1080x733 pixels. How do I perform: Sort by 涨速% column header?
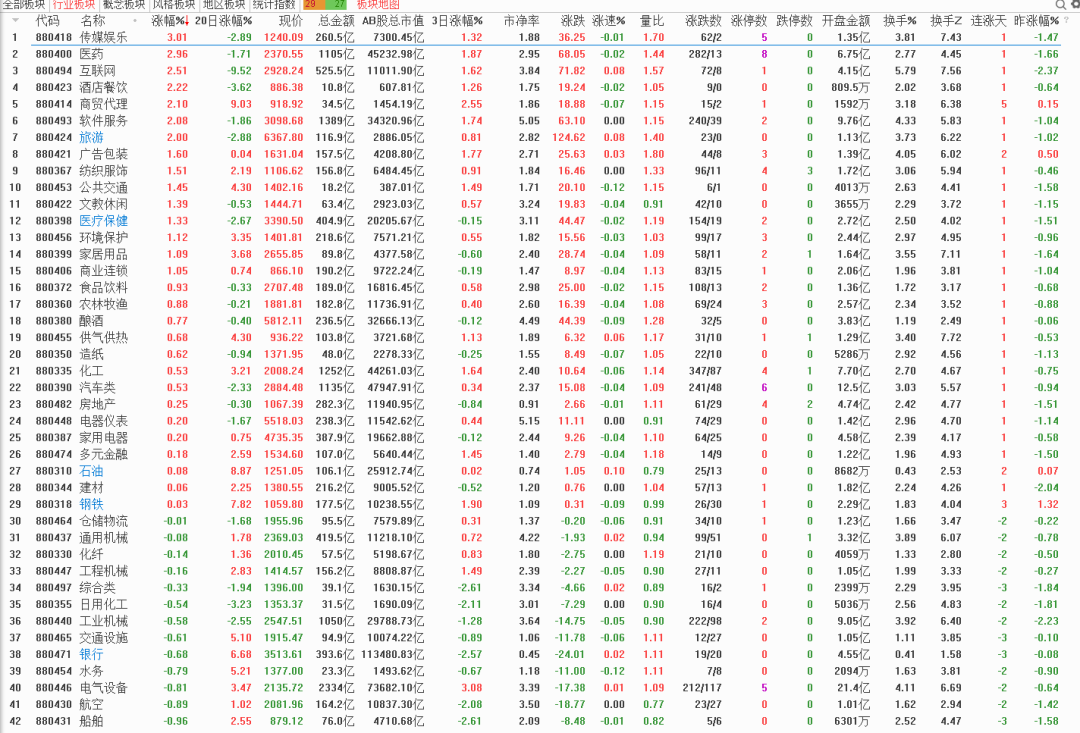(x=608, y=21)
